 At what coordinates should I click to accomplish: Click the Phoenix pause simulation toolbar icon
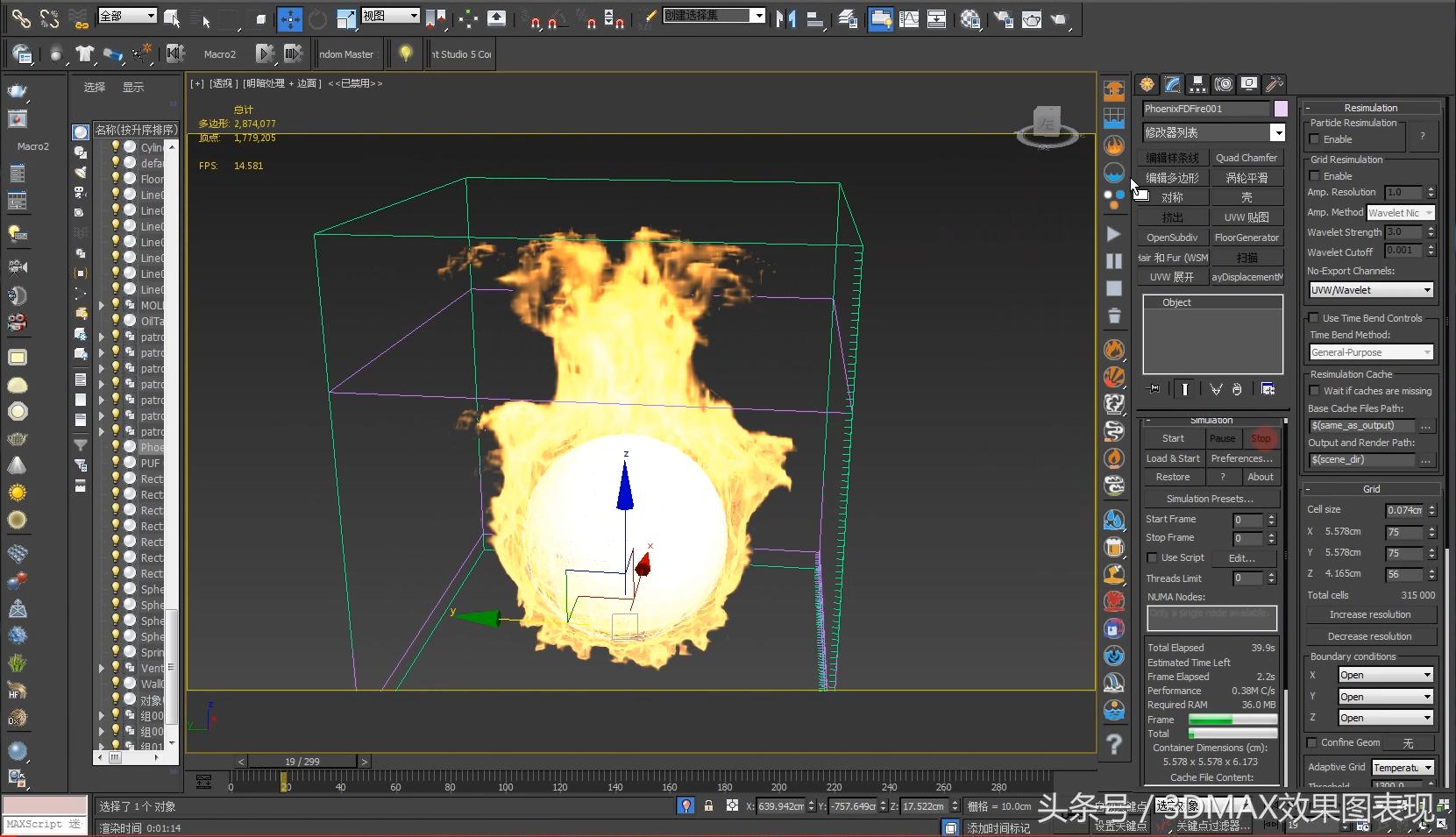(x=1114, y=261)
